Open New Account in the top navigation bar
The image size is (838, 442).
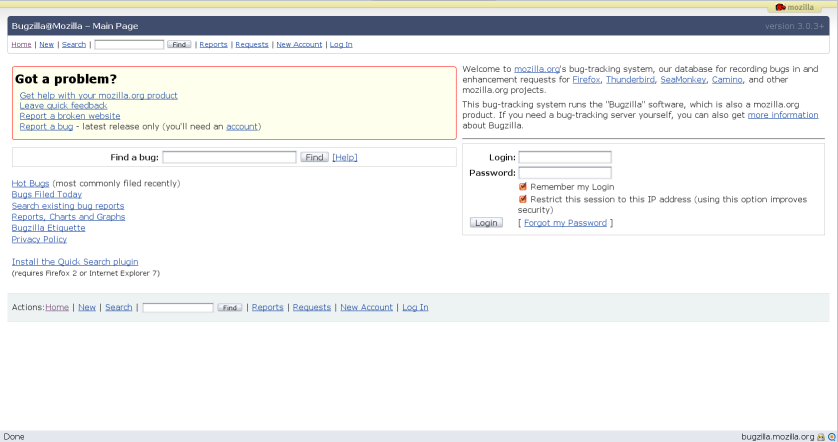click(299, 45)
